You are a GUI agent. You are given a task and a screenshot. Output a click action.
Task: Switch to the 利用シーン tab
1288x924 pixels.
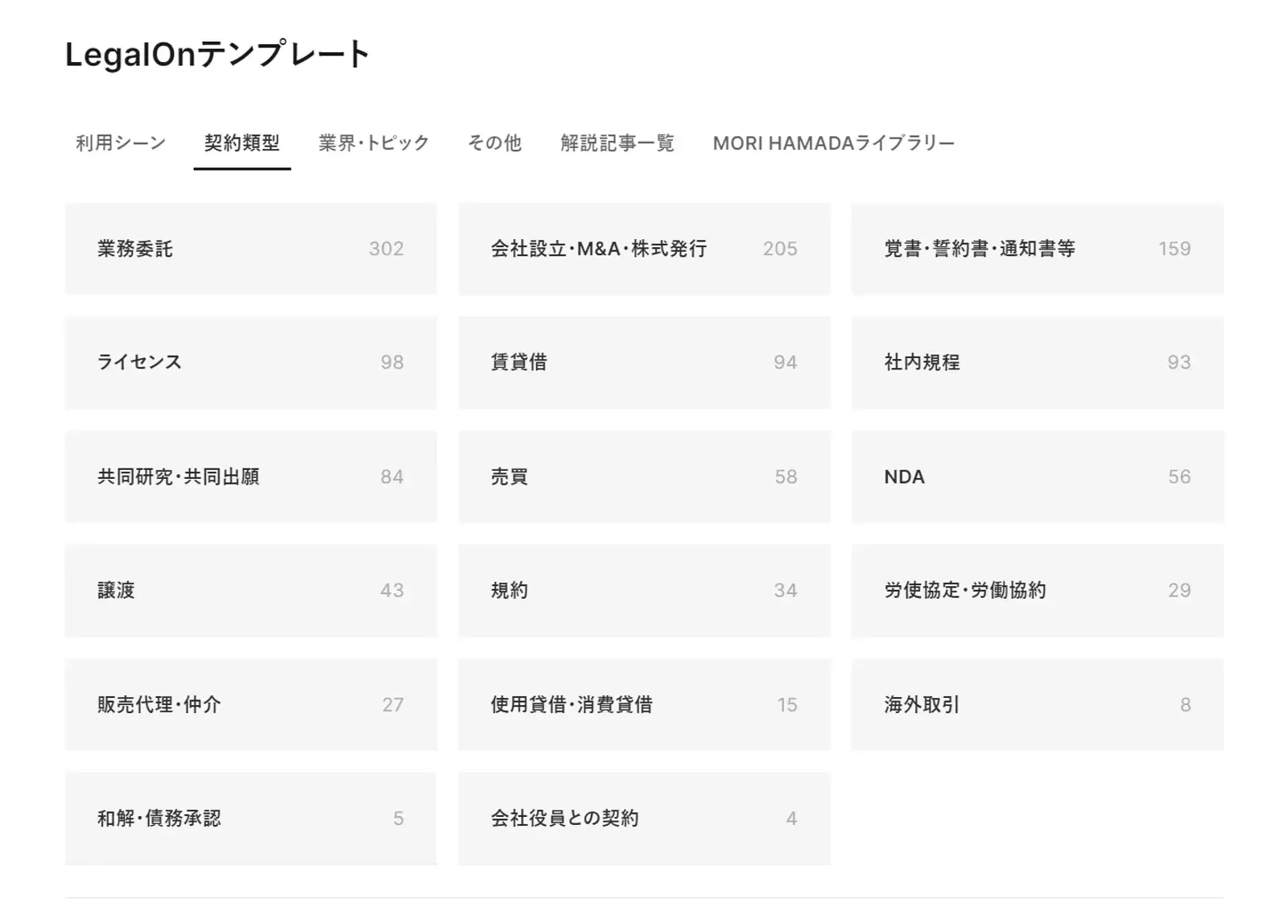pos(121,143)
